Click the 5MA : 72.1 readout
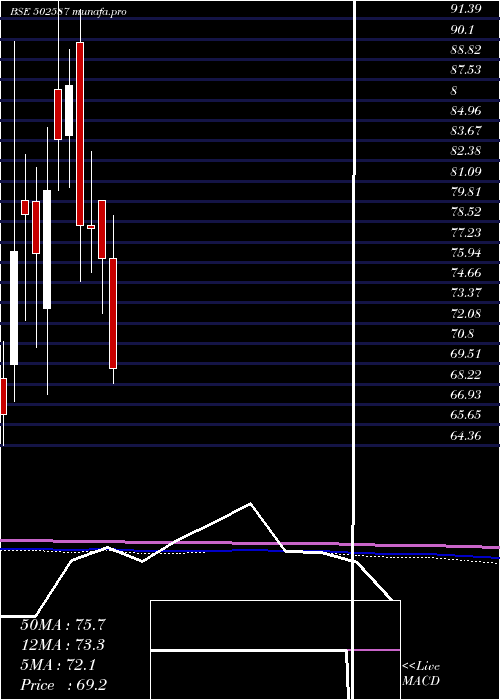 [x=58, y=665]
